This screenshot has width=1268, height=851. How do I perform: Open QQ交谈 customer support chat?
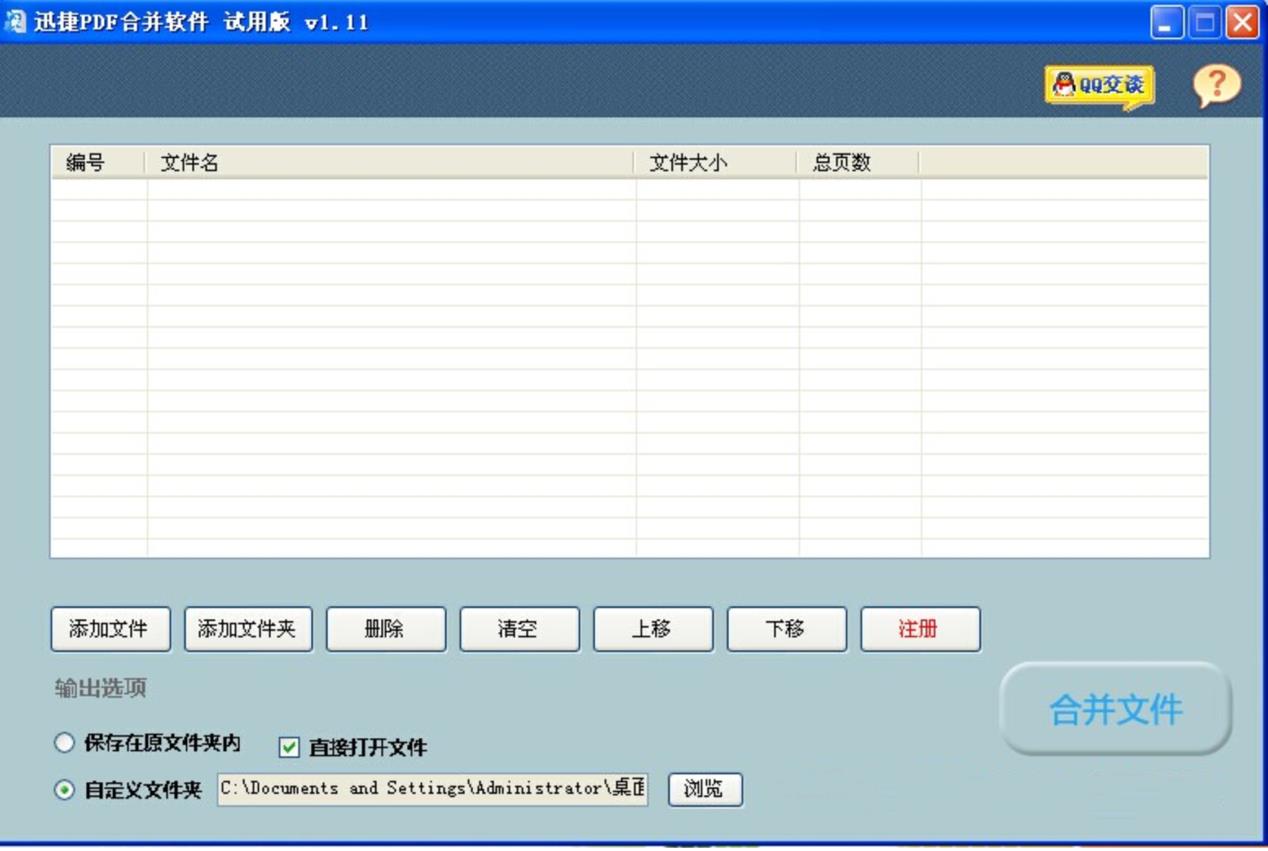(1098, 86)
